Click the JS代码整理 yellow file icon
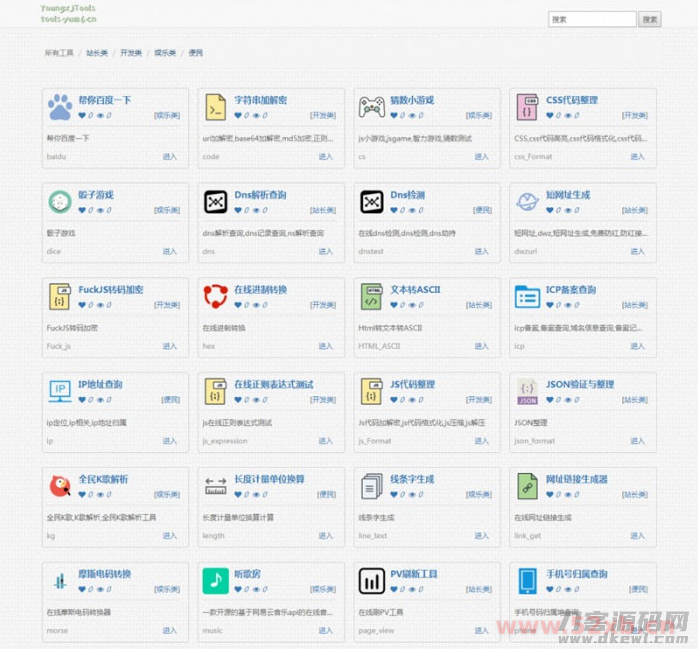The height and width of the screenshot is (649, 698). point(372,392)
